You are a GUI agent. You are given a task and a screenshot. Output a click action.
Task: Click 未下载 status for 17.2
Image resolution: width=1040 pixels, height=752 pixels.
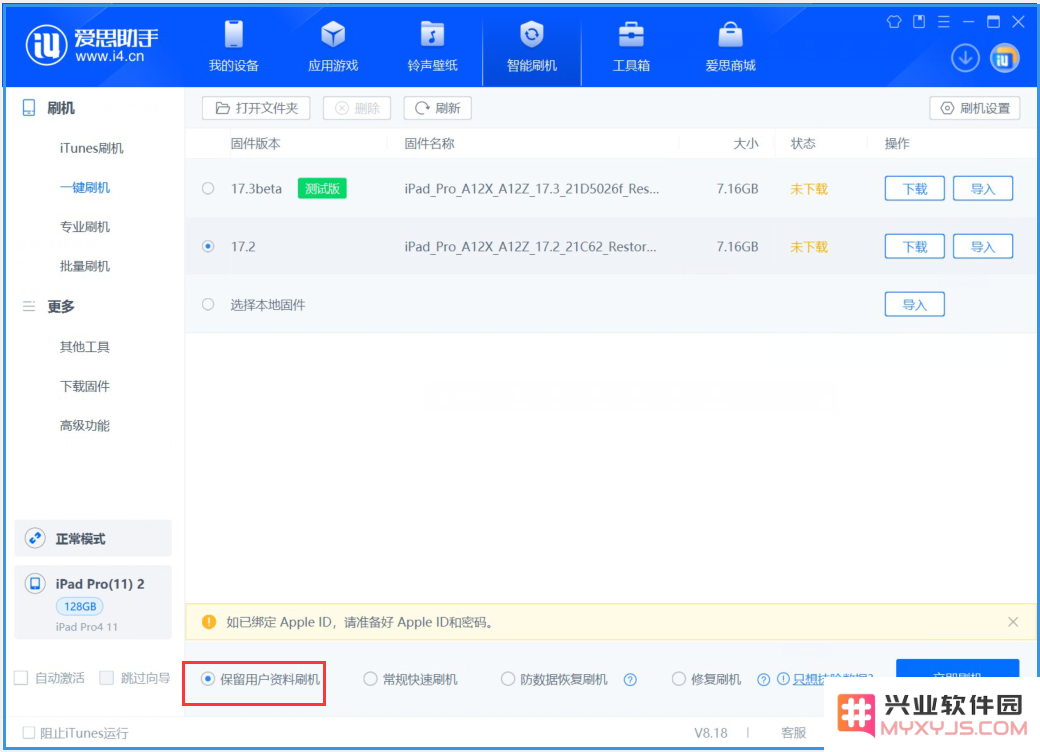click(x=809, y=247)
